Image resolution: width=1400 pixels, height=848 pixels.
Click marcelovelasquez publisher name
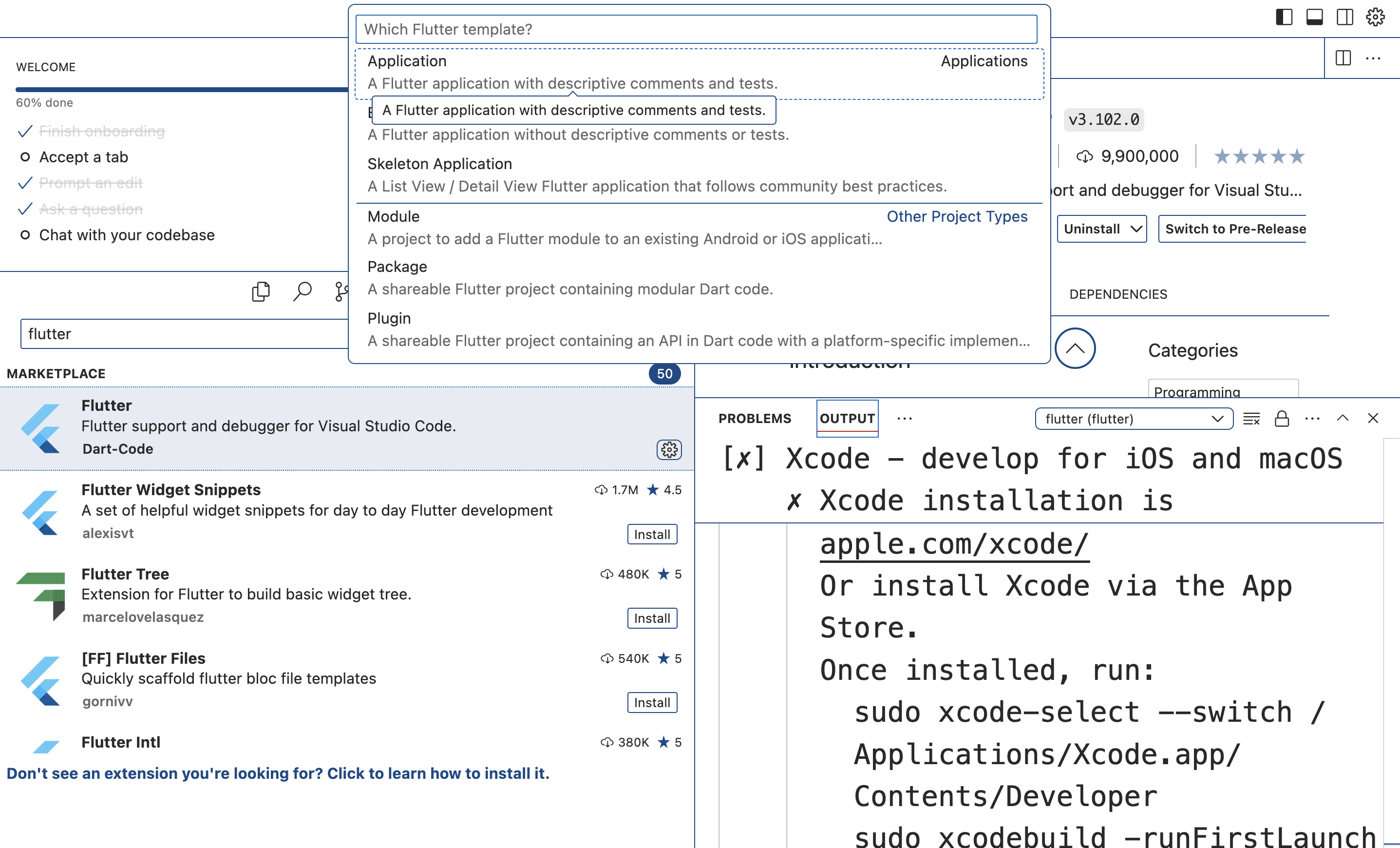143,617
